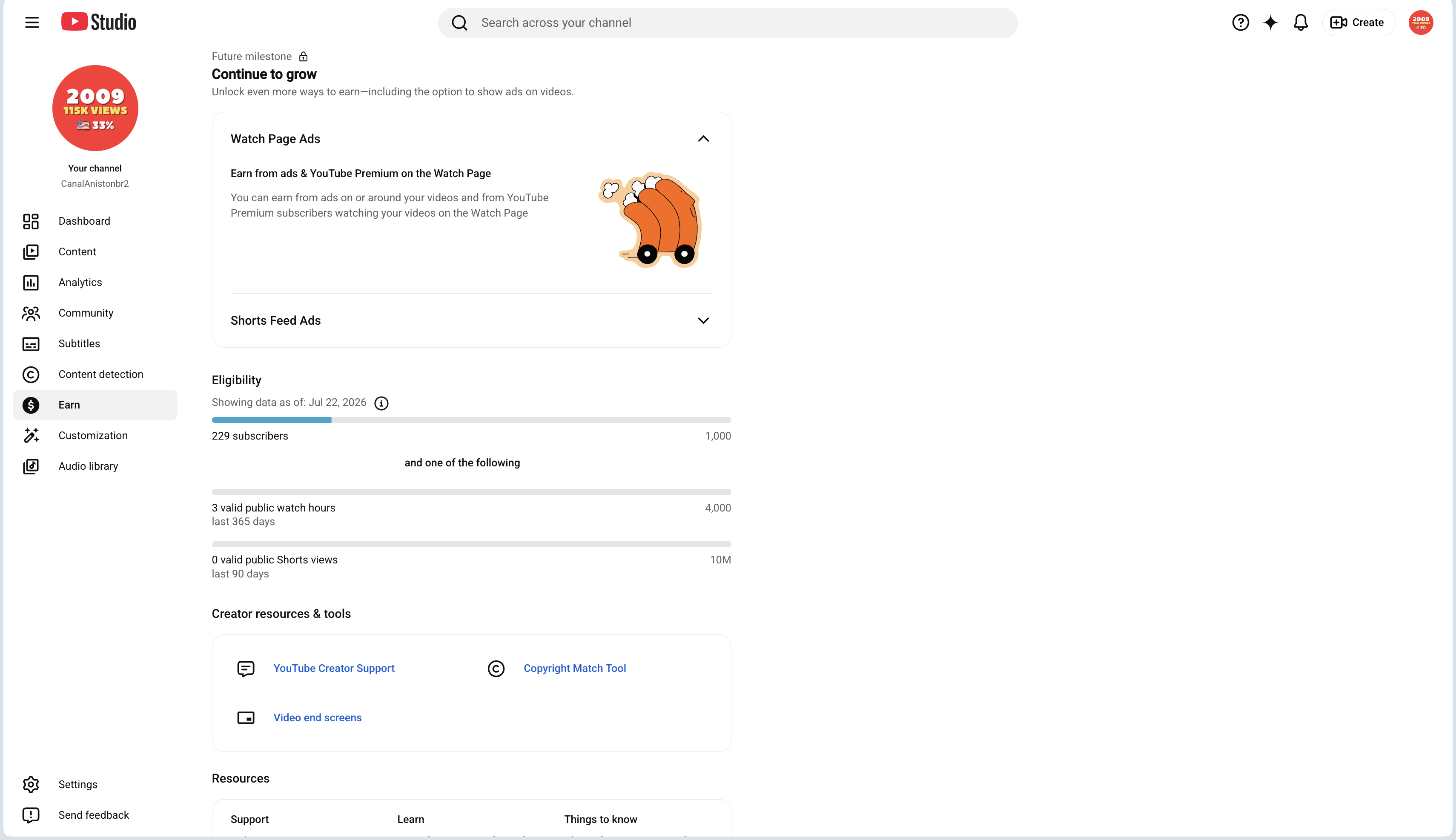Viewport: 1456px width, 840px height.
Task: Click the CanalAnistonbr2 channel name
Action: click(95, 183)
